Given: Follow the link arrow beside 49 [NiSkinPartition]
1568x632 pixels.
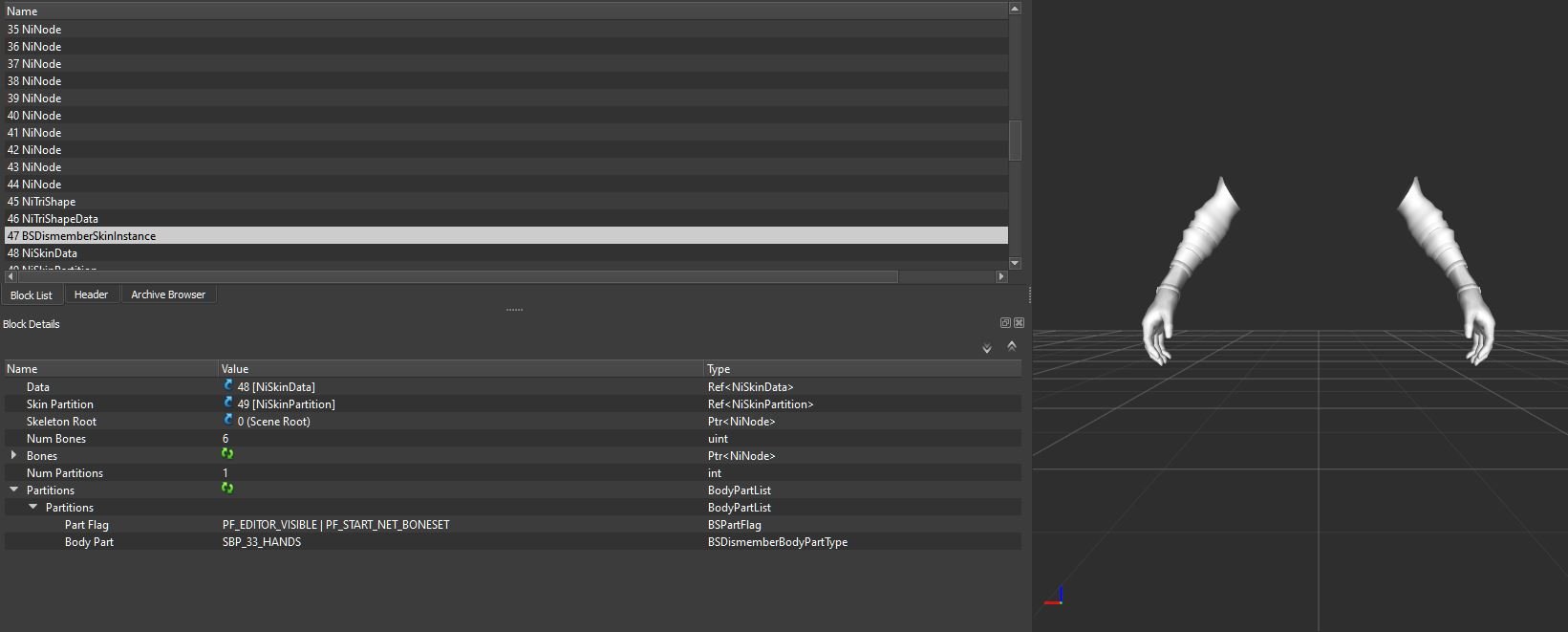Looking at the screenshot, I should click(228, 403).
